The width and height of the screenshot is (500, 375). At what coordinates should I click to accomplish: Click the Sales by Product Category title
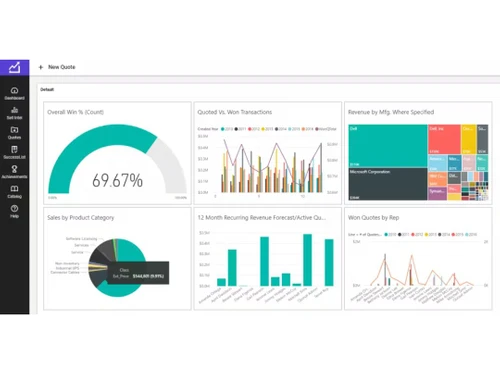tap(81, 218)
